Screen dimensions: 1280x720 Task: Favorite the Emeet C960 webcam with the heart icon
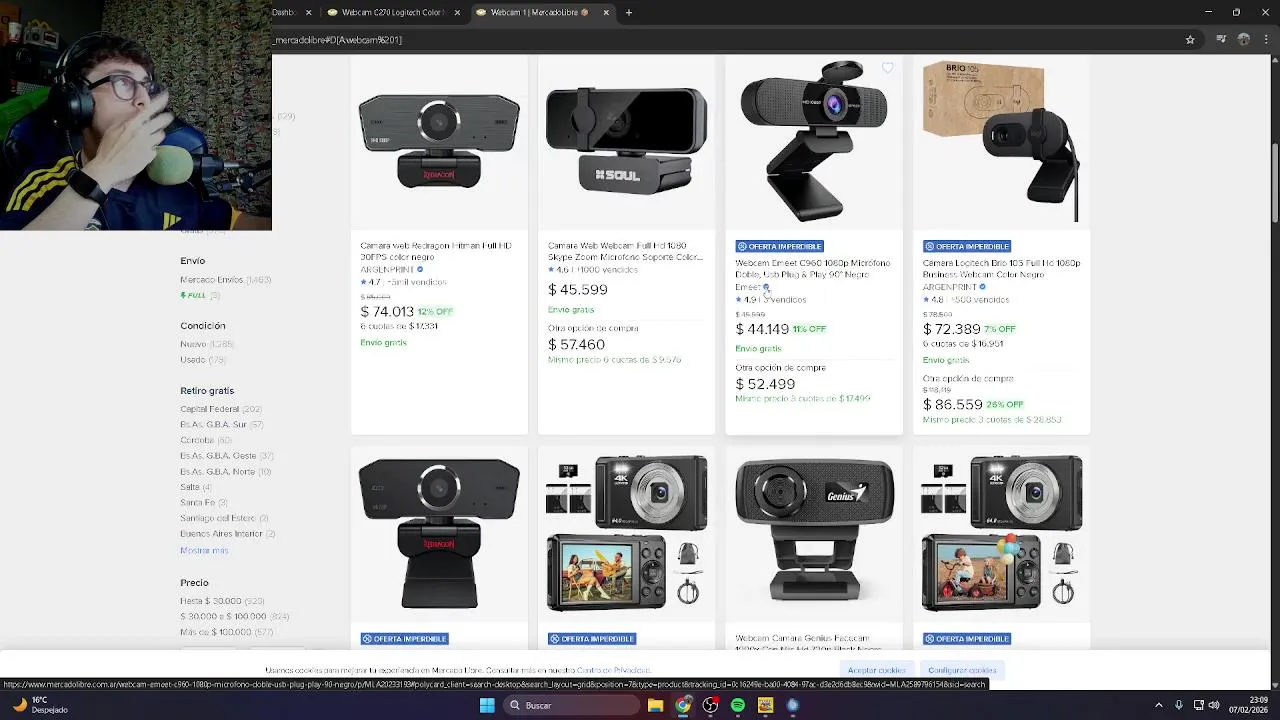click(x=888, y=68)
